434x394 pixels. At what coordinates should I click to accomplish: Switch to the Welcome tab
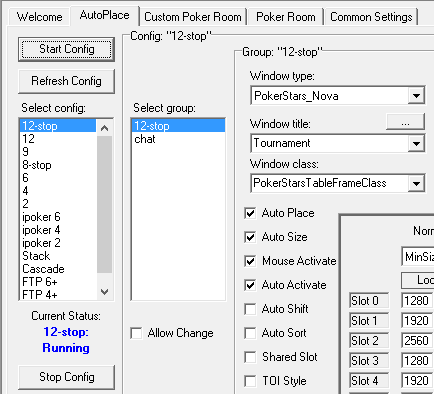point(39,17)
